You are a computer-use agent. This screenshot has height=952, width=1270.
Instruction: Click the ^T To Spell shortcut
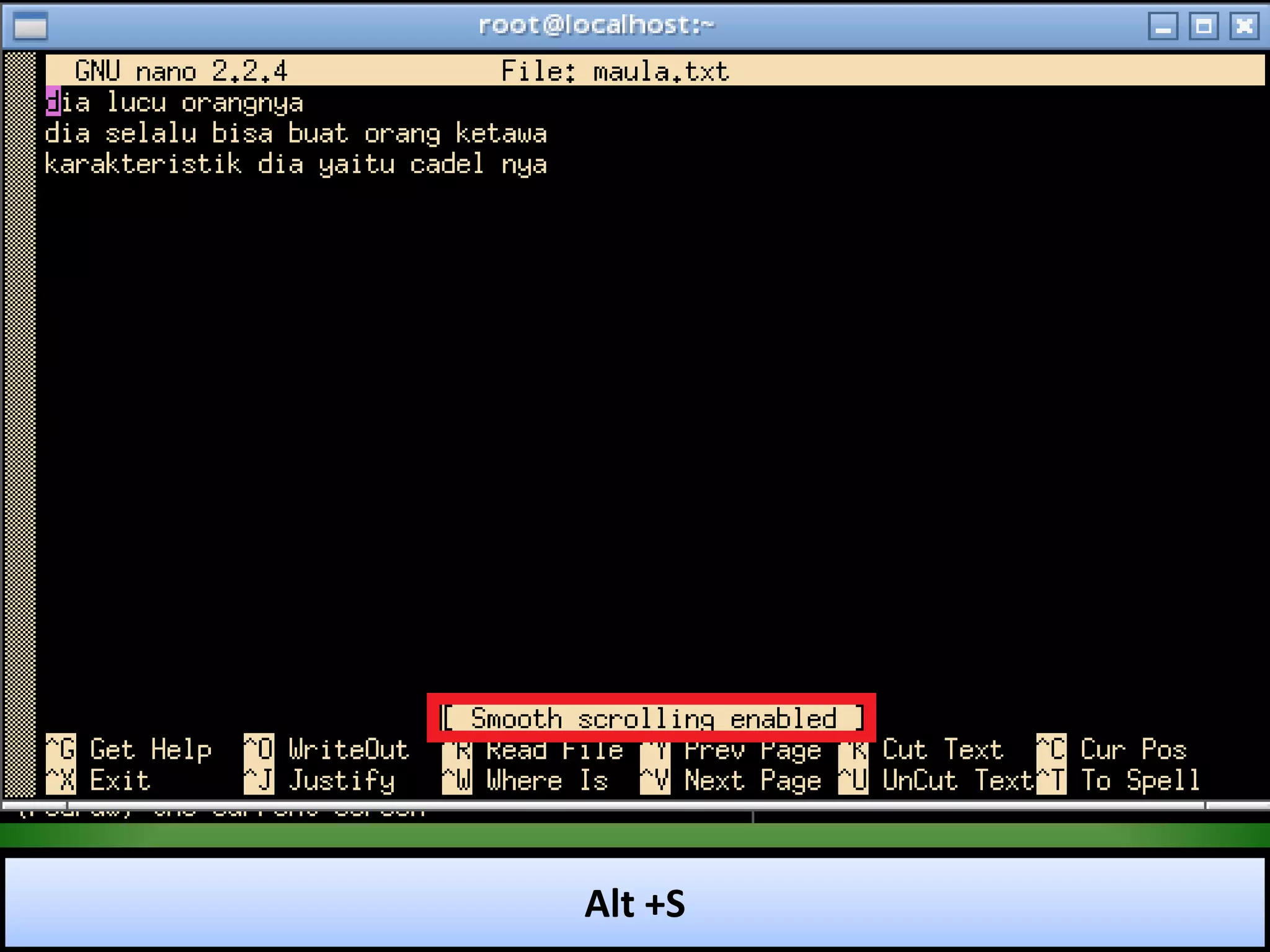1119,780
